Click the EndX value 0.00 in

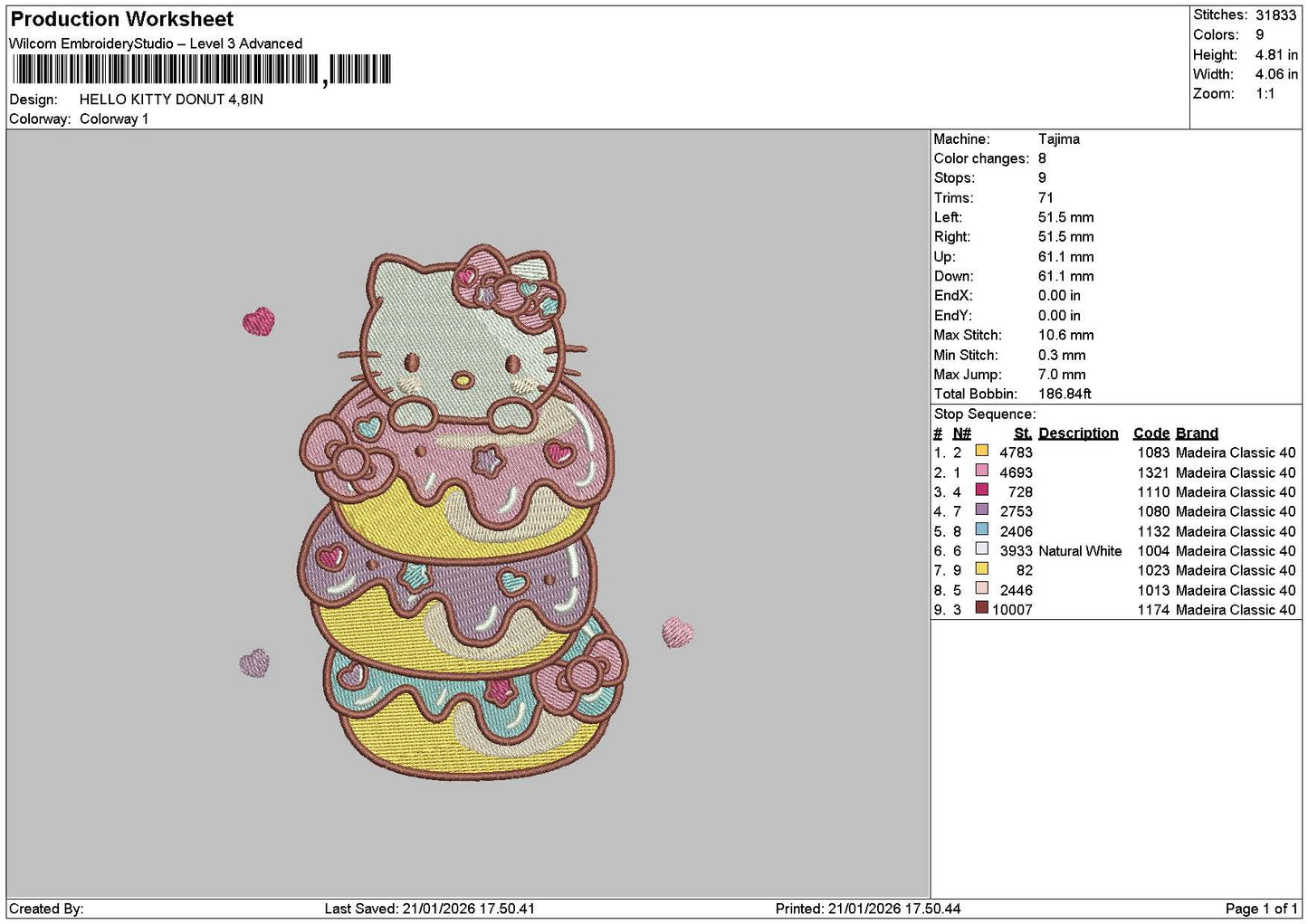[x=1059, y=296]
